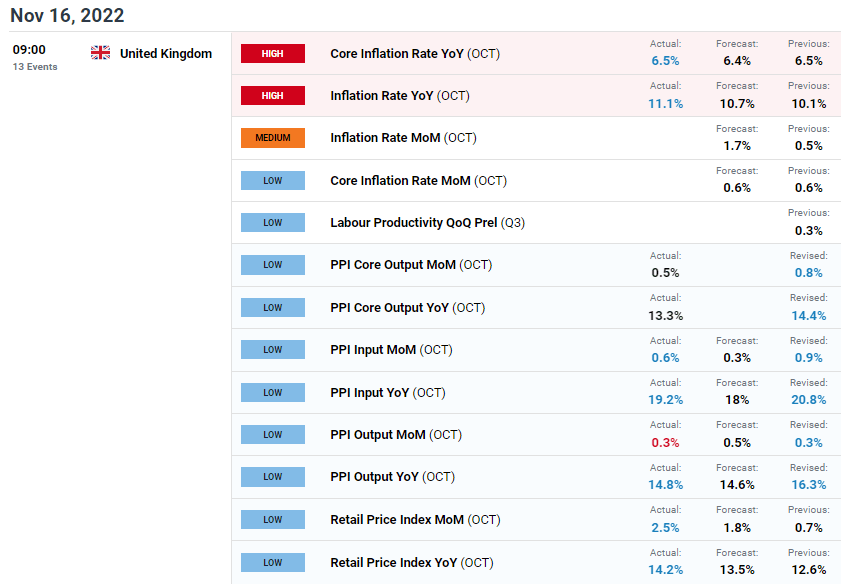Select the Retail Price Index MoM (OCT) row
The image size is (841, 584).
(536, 520)
